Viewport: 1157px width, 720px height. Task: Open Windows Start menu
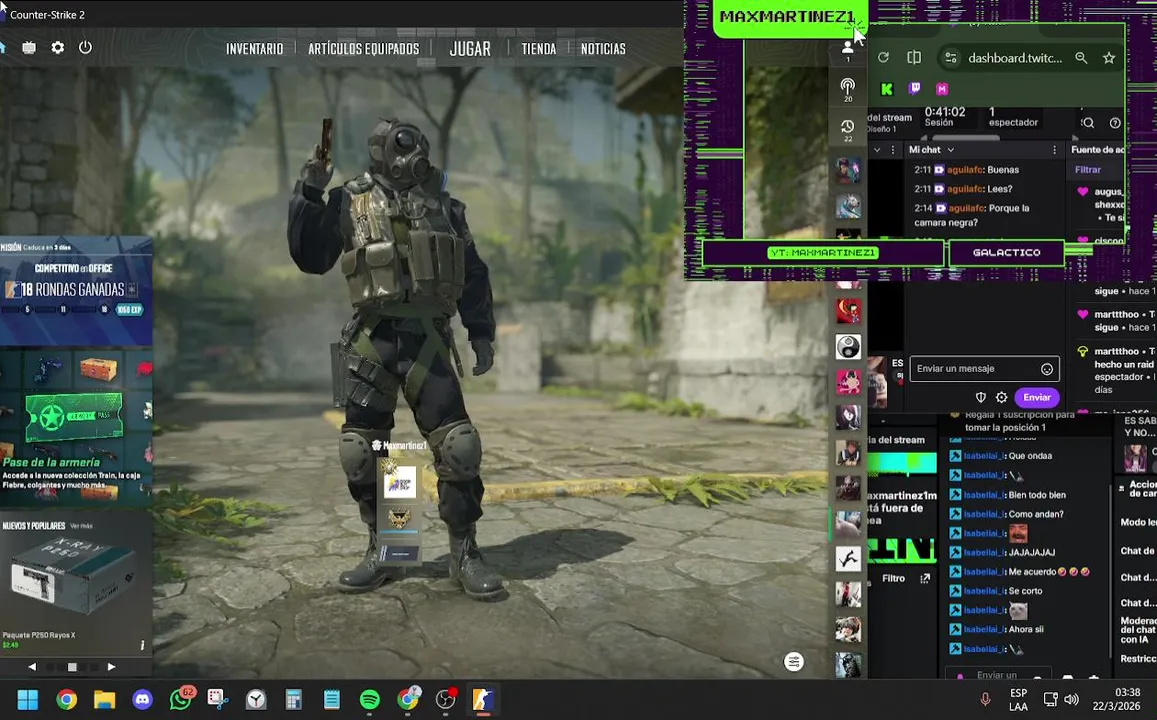(28, 699)
